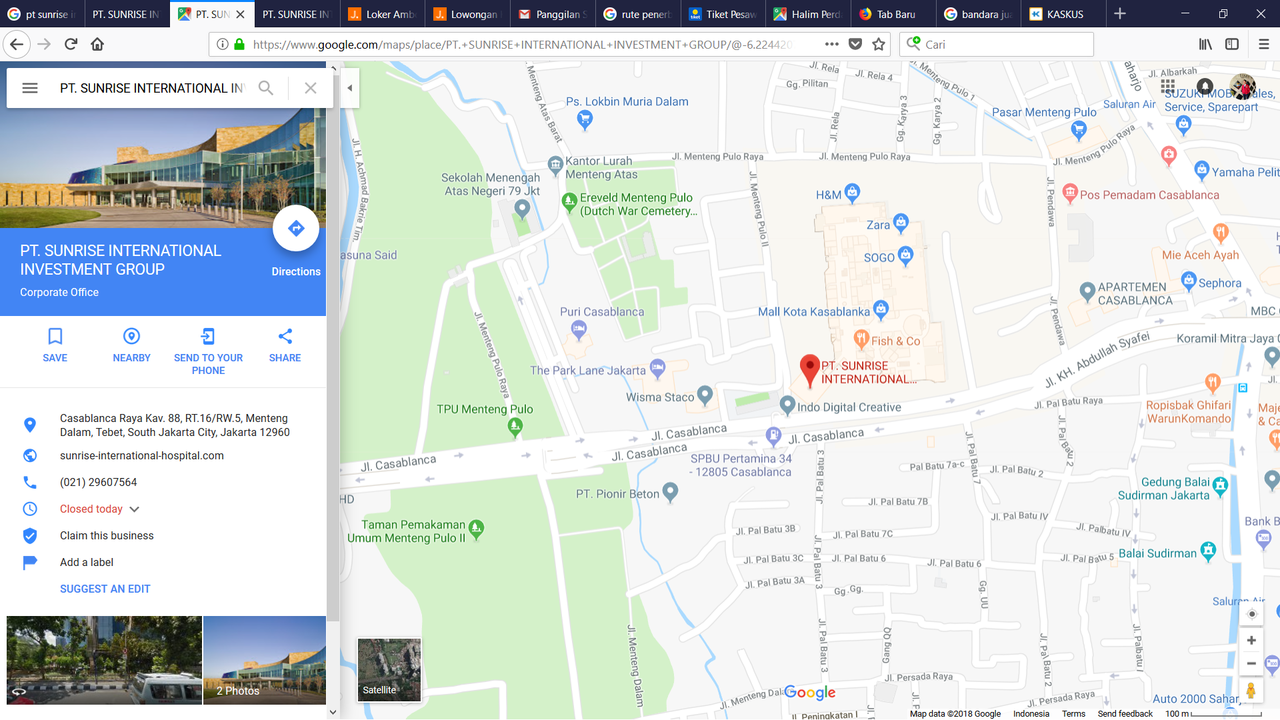Click TPU Menteng Pulo park marker

tap(515, 427)
